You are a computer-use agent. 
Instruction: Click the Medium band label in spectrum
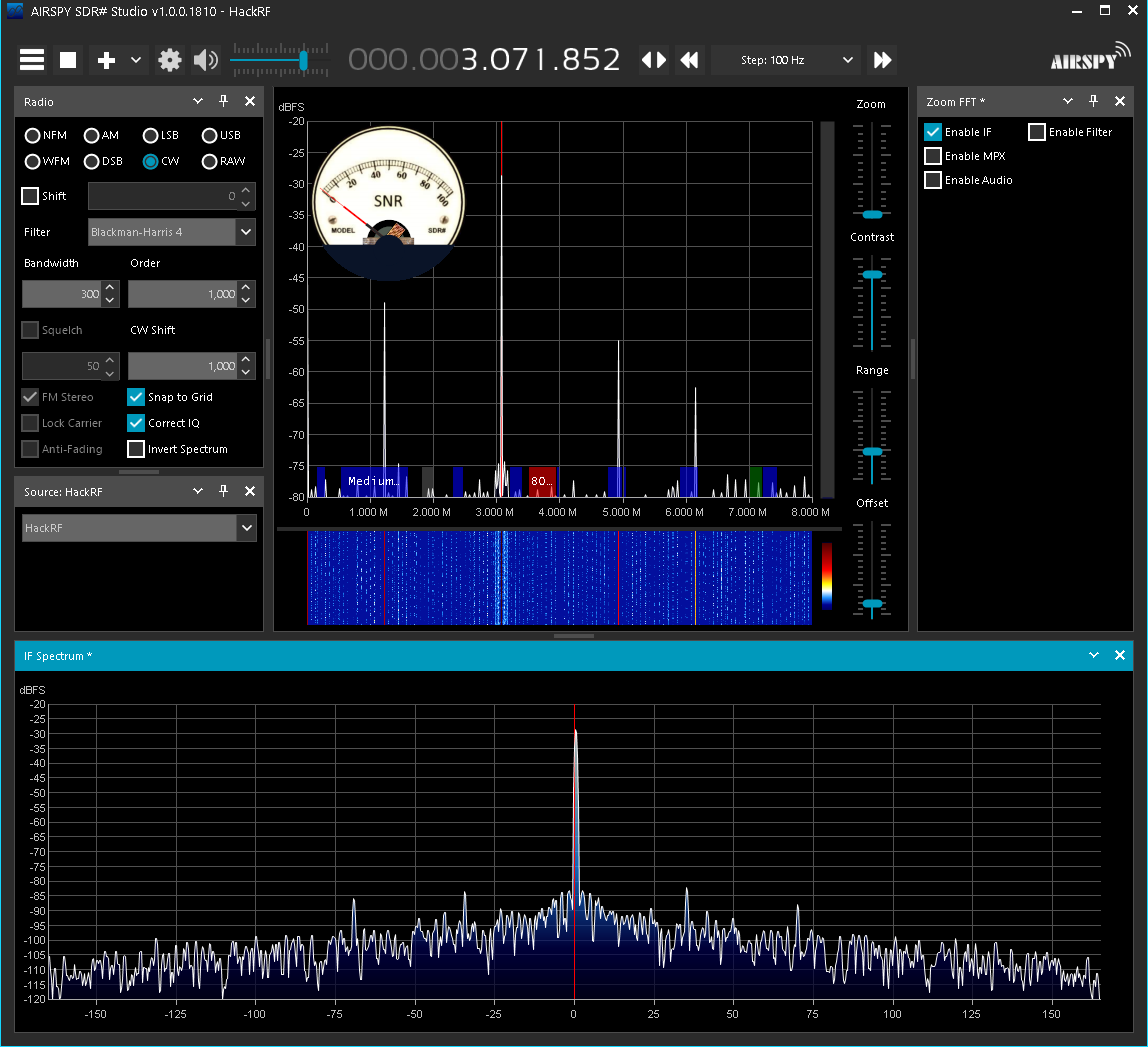[373, 481]
